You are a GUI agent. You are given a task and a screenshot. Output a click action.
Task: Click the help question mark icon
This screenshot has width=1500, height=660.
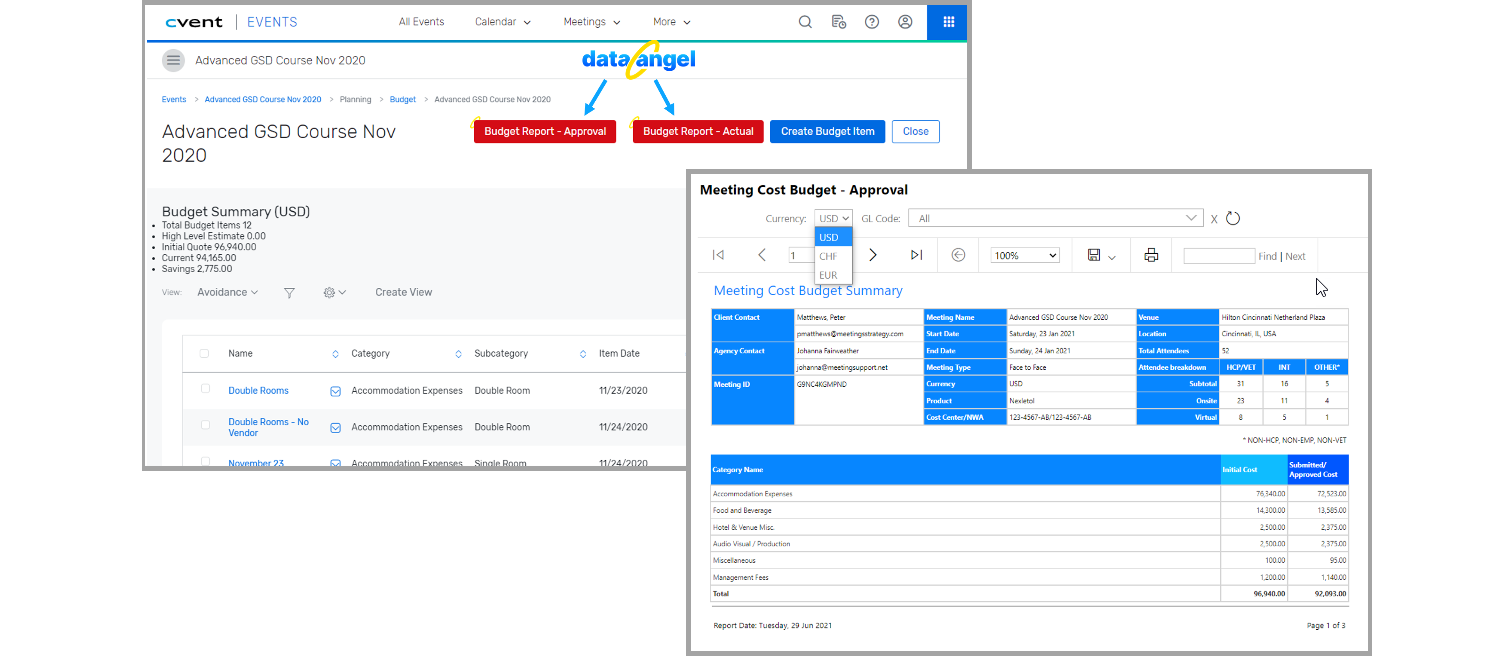pos(872,21)
